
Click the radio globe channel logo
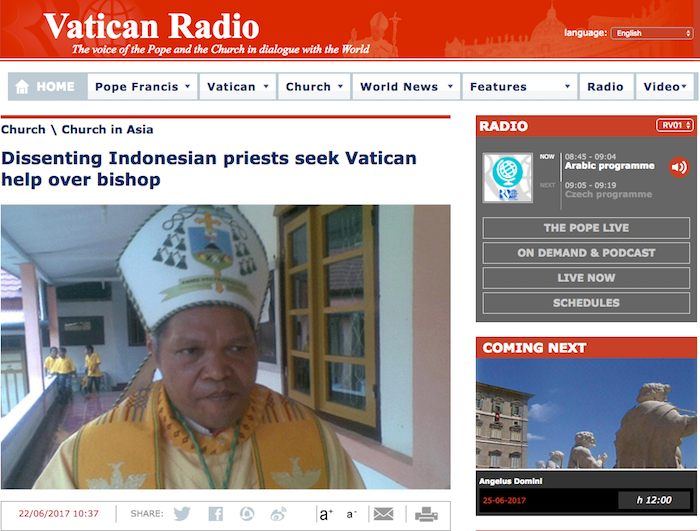point(508,178)
